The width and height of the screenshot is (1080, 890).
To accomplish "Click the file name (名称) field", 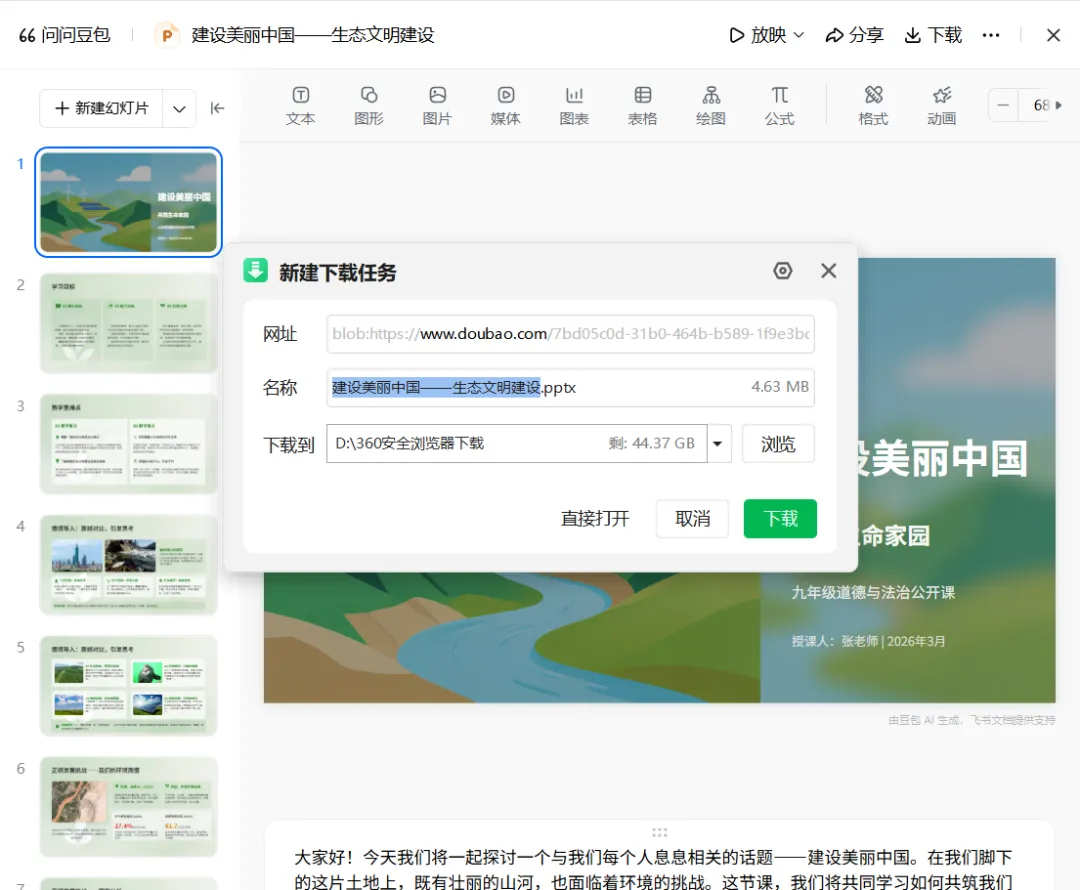I will coord(570,387).
